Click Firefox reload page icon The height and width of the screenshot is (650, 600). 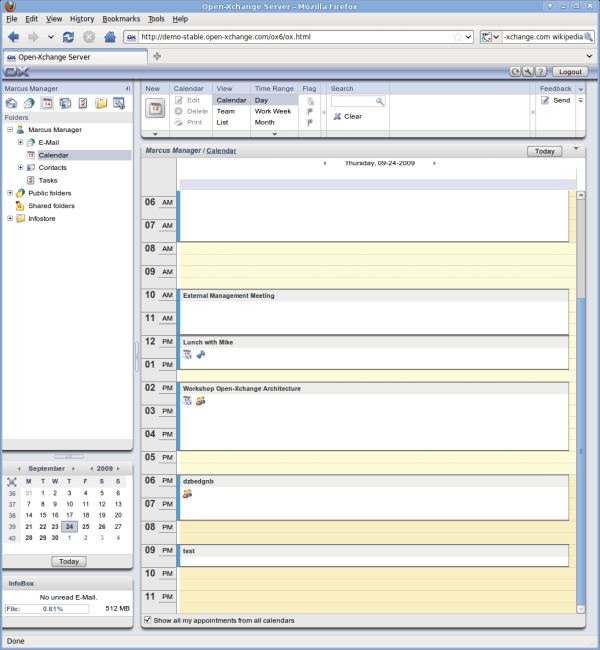point(68,37)
